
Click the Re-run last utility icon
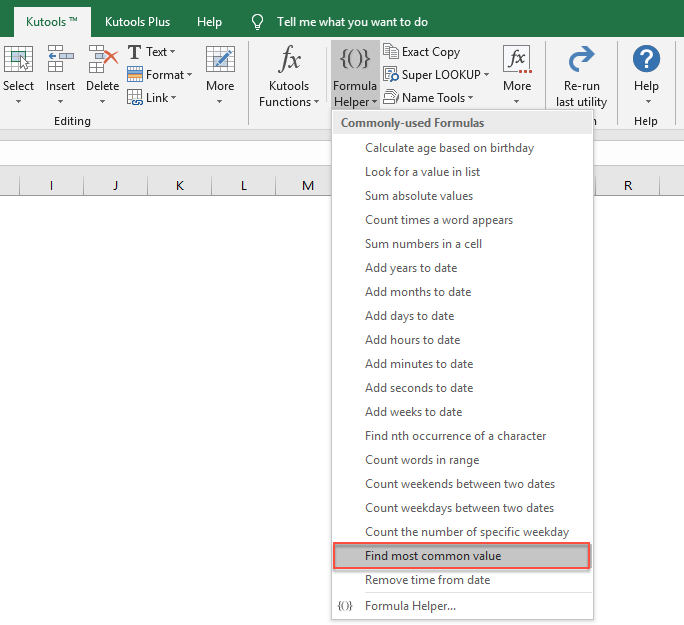(581, 60)
